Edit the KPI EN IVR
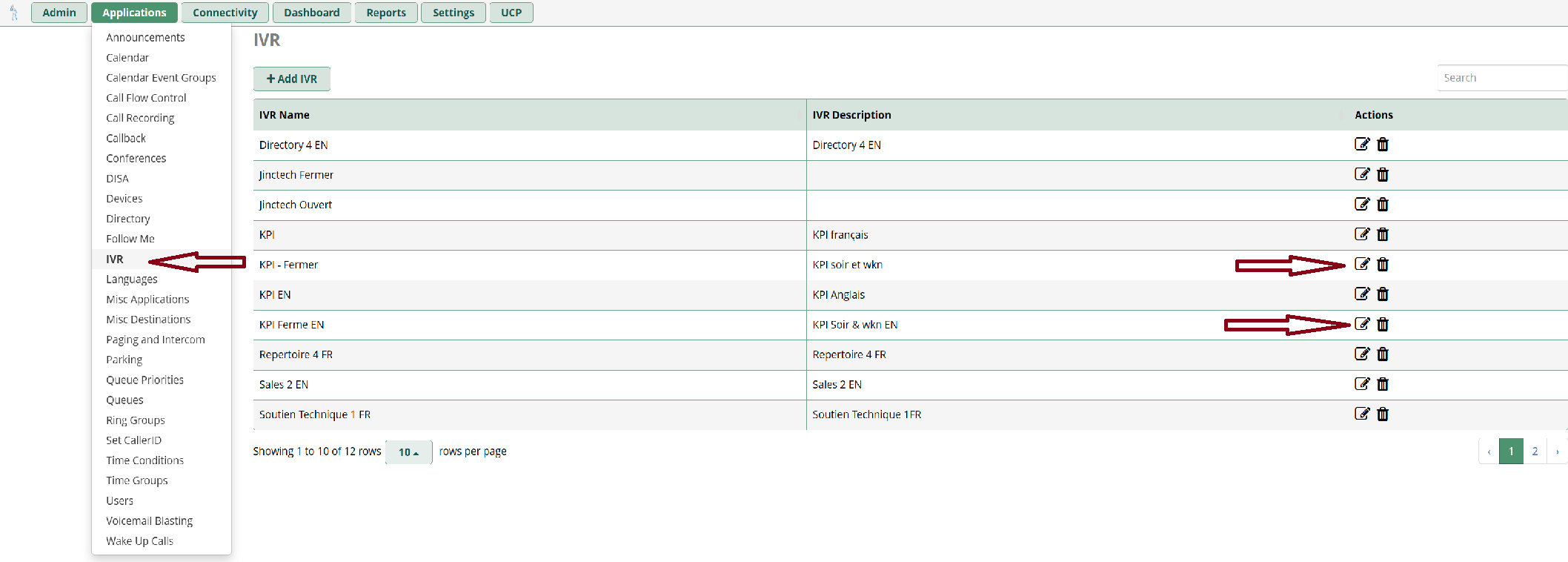 [1362, 294]
